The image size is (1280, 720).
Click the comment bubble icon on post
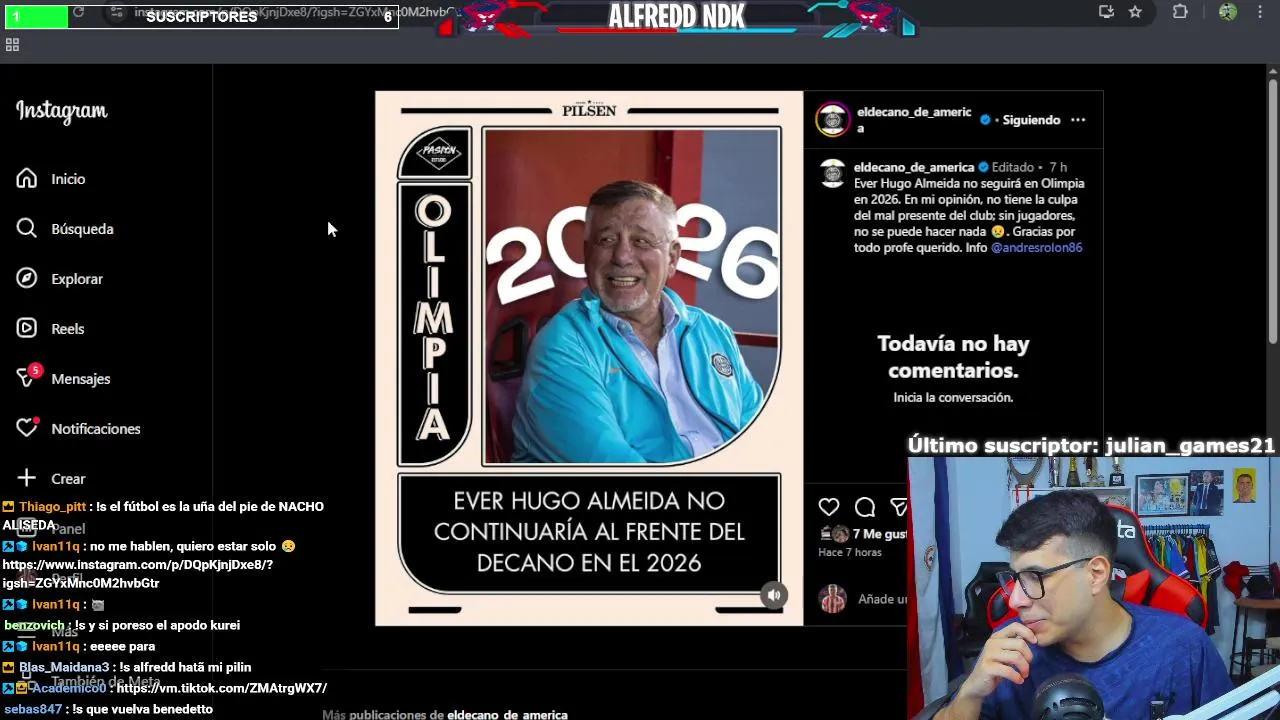pyautogui.click(x=865, y=507)
